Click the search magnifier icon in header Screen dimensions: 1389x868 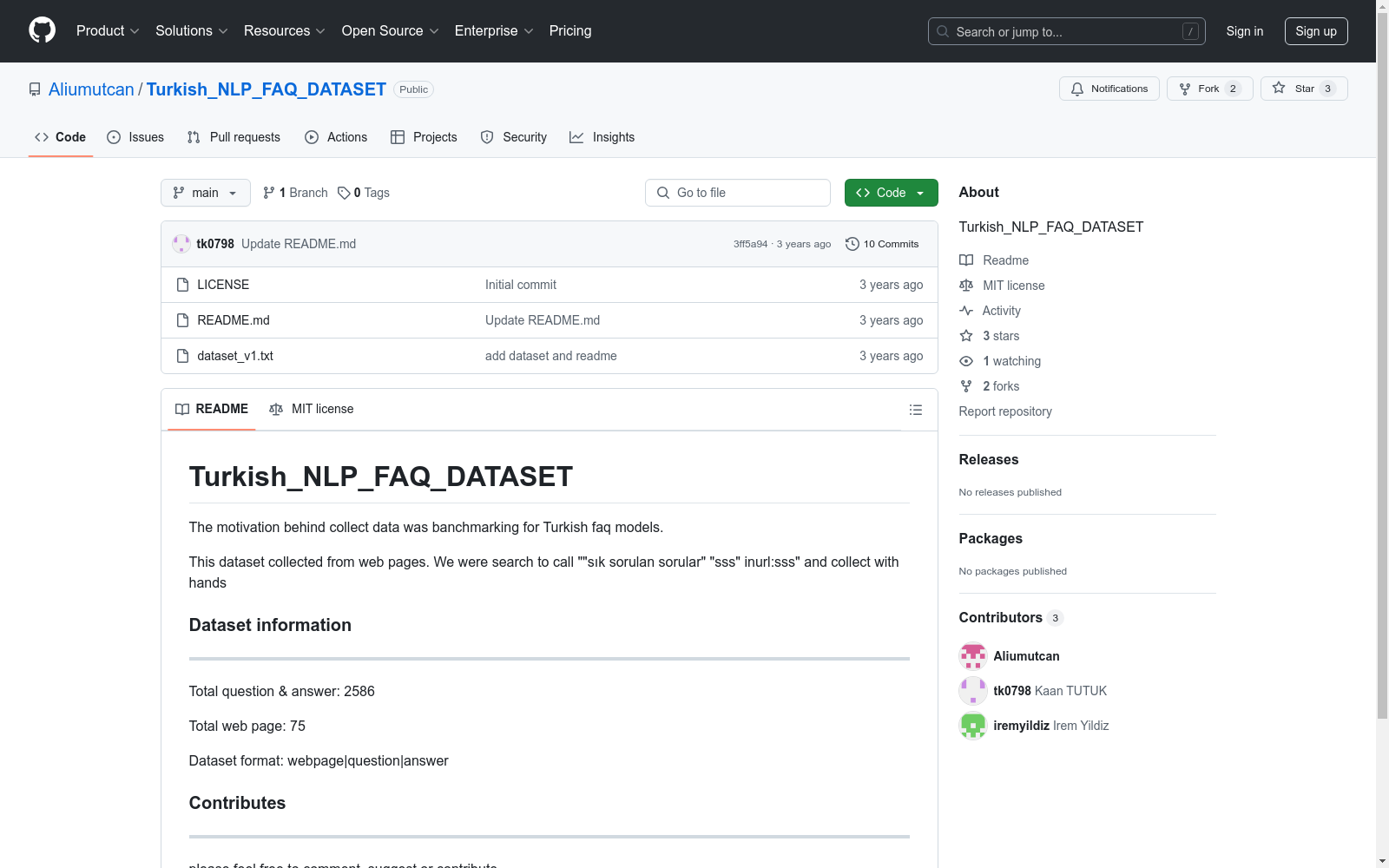coord(943,31)
